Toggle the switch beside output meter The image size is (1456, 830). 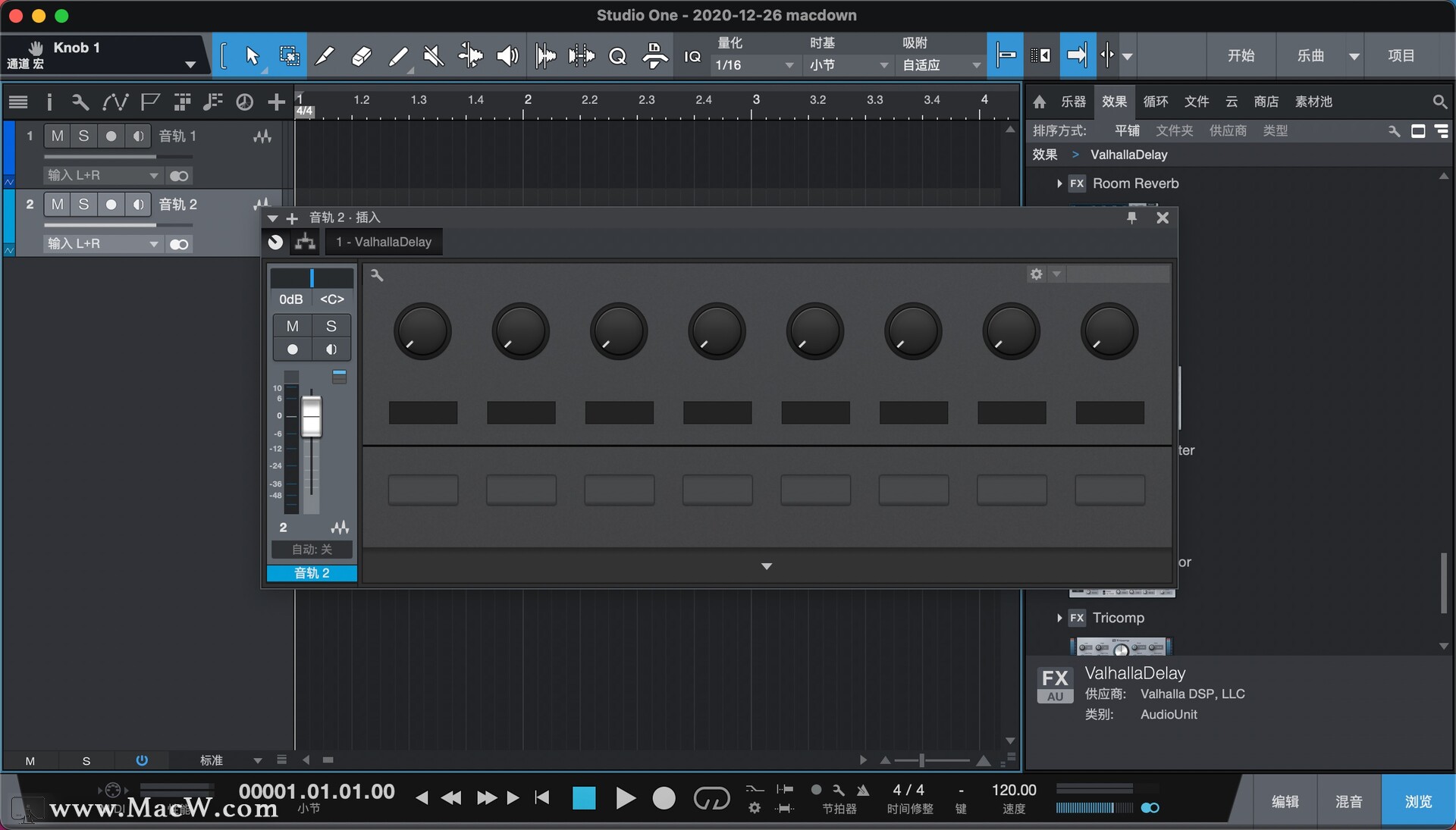click(x=1150, y=808)
